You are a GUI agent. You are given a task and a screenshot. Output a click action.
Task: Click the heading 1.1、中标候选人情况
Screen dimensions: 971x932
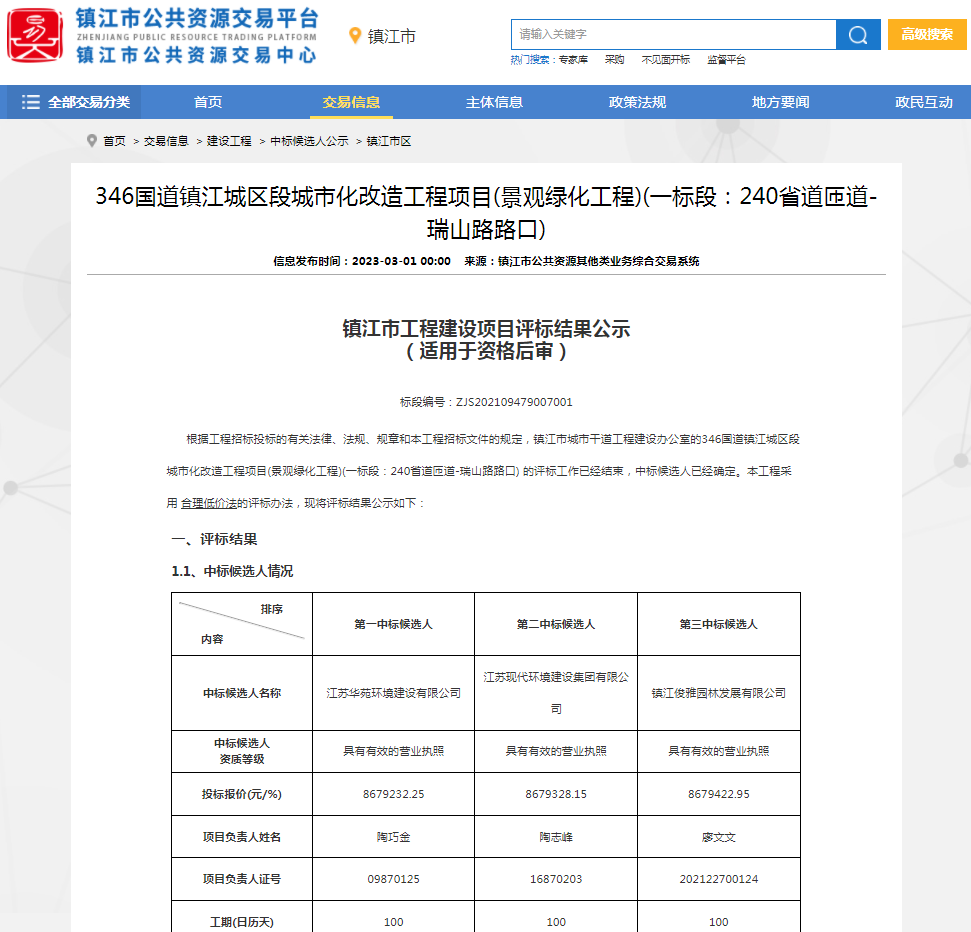(232, 572)
